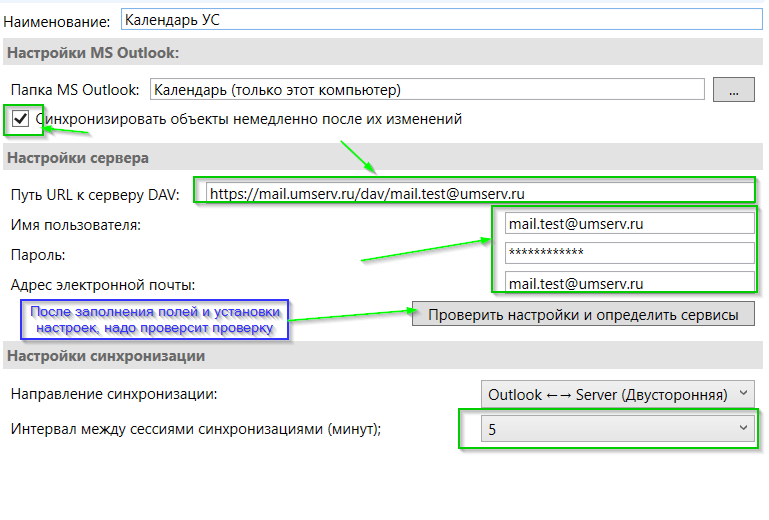Viewport: 769px width, 520px height.
Task: Click the 'Путь URL к серверу DAV:' label
Action: pos(94,194)
